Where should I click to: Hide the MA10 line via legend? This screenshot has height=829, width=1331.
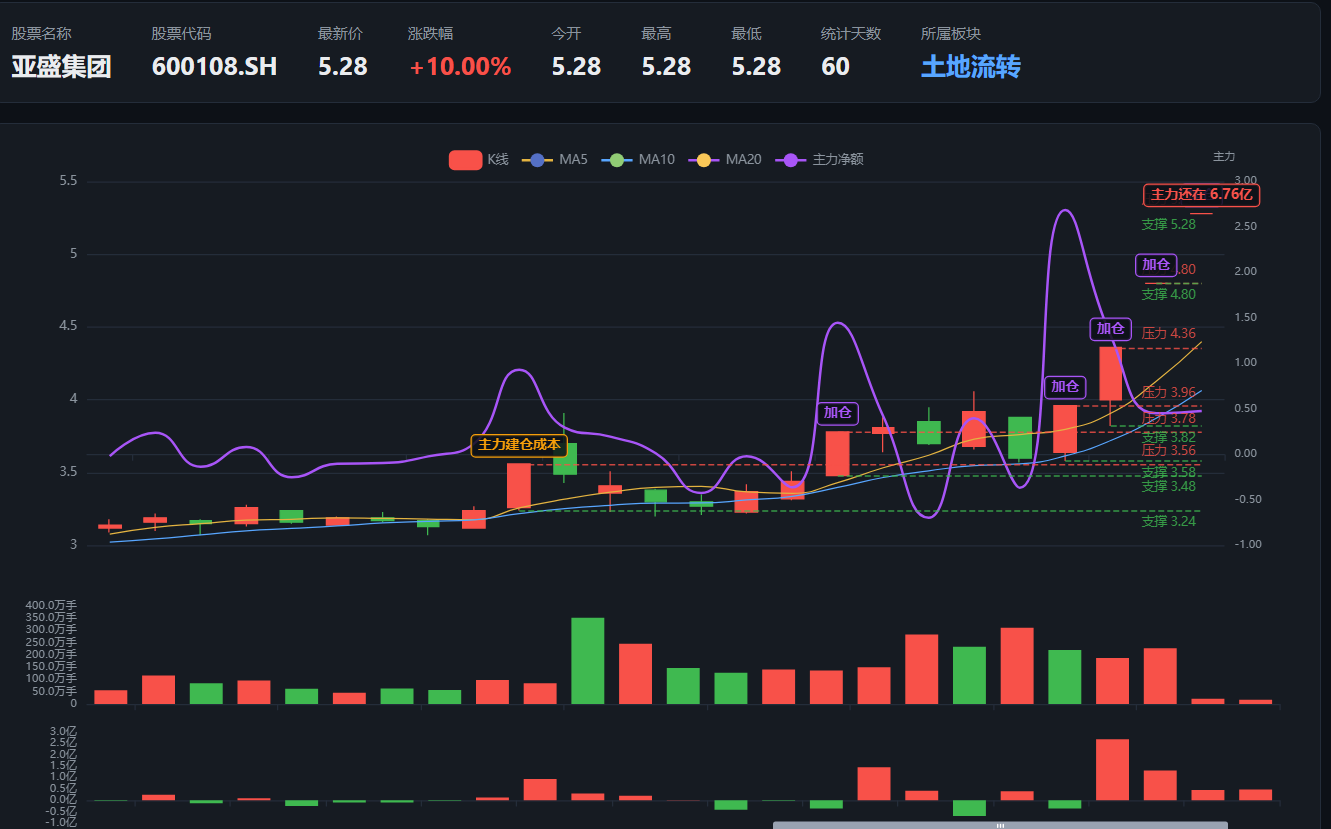tap(638, 159)
